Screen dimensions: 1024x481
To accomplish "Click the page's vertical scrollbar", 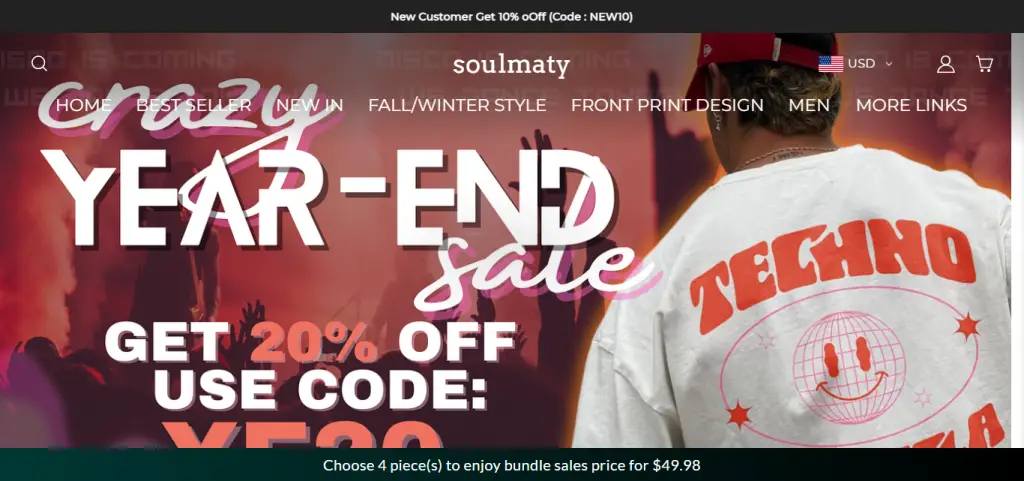I will [1017, 240].
